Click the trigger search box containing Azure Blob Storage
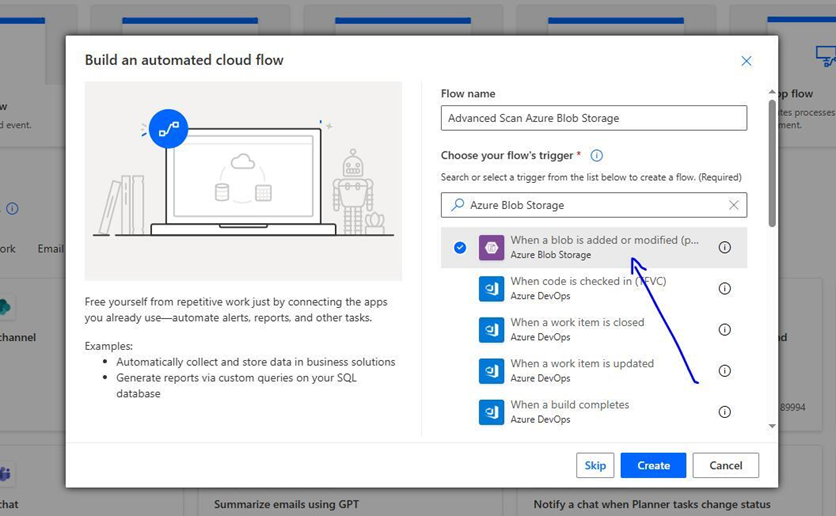This screenshot has width=836, height=516. click(x=593, y=205)
